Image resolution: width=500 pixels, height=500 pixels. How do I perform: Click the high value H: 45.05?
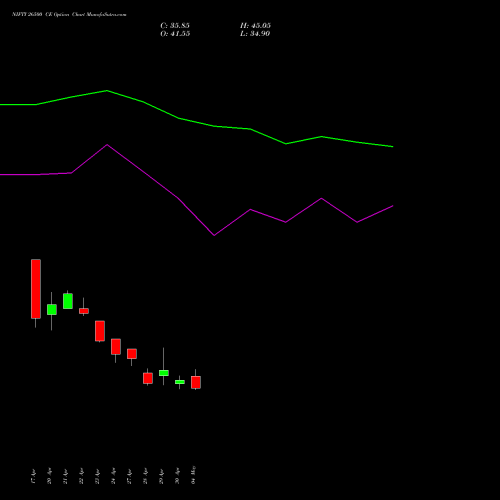pyautogui.click(x=255, y=26)
